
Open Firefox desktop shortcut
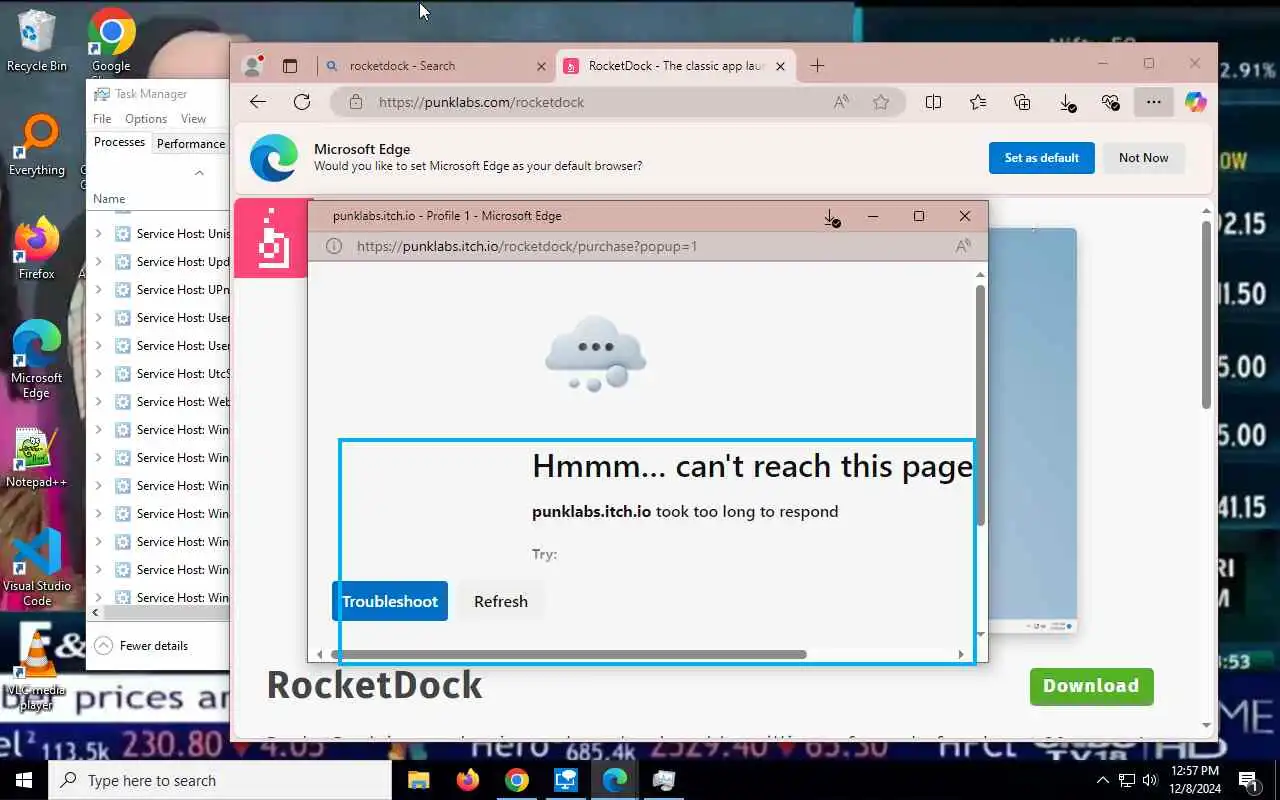[37, 247]
